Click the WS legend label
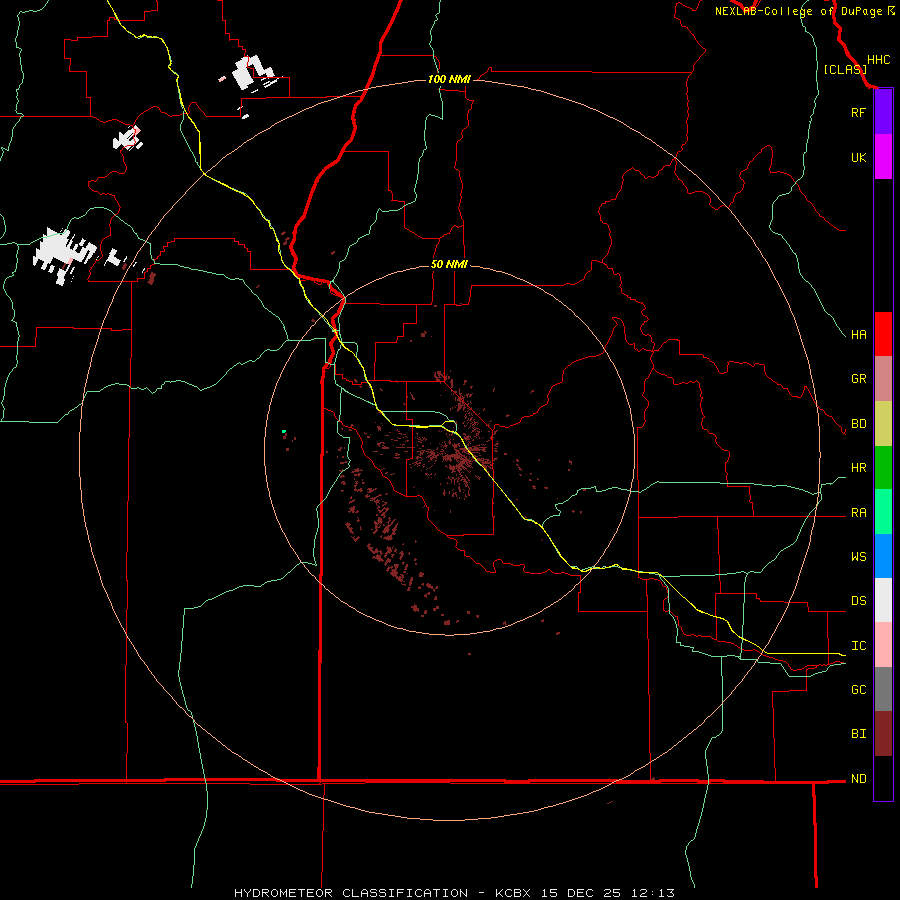Viewport: 900px width, 900px height. tap(858, 557)
